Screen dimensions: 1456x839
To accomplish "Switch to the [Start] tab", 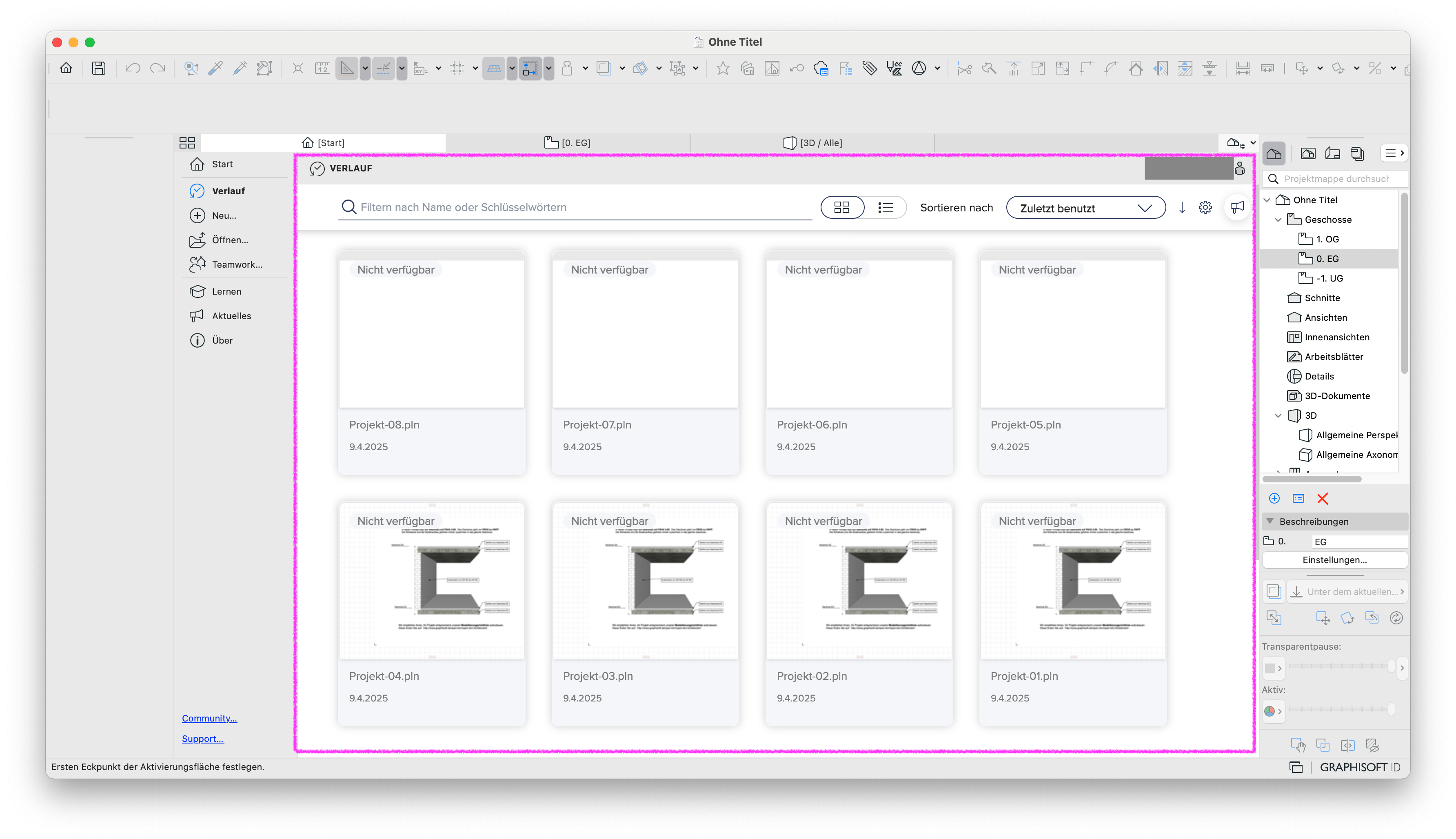I will click(323, 142).
